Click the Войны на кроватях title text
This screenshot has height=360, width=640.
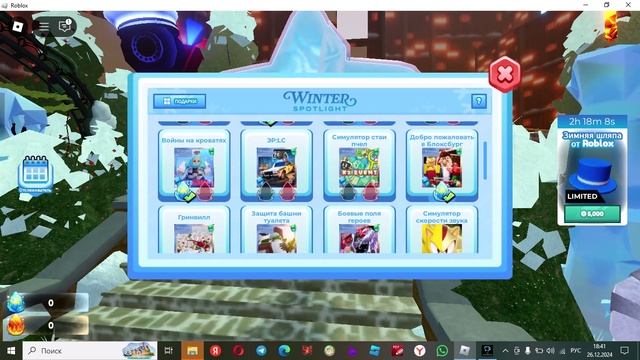coord(194,140)
